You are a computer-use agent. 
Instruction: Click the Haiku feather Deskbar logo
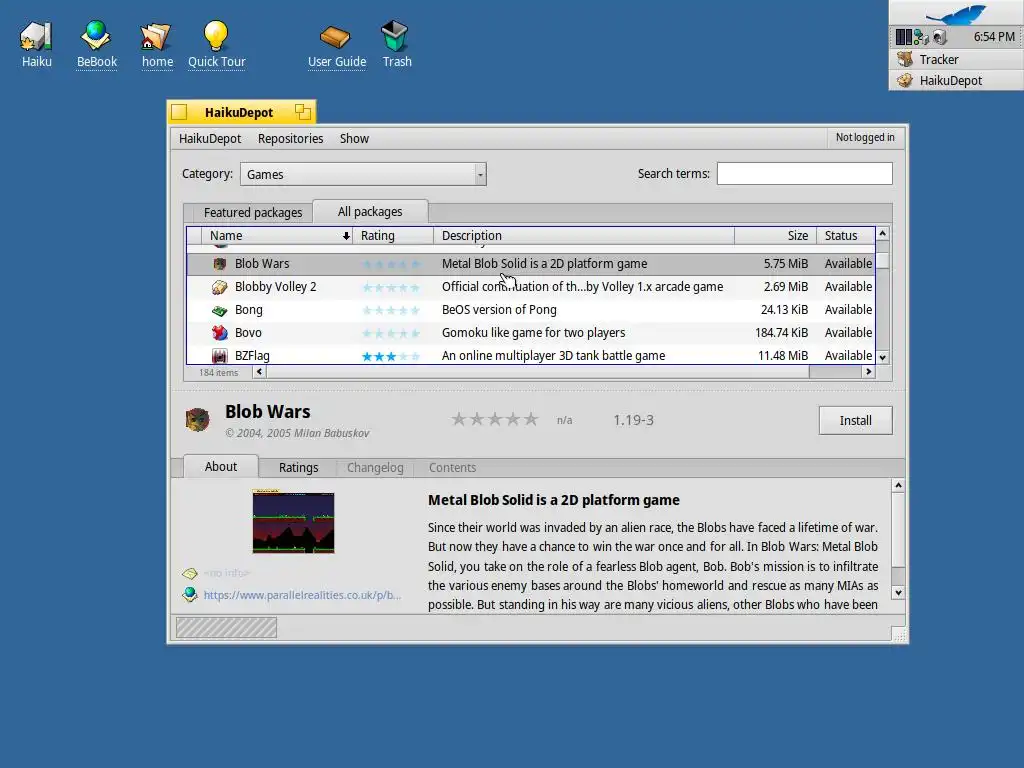(x=956, y=13)
